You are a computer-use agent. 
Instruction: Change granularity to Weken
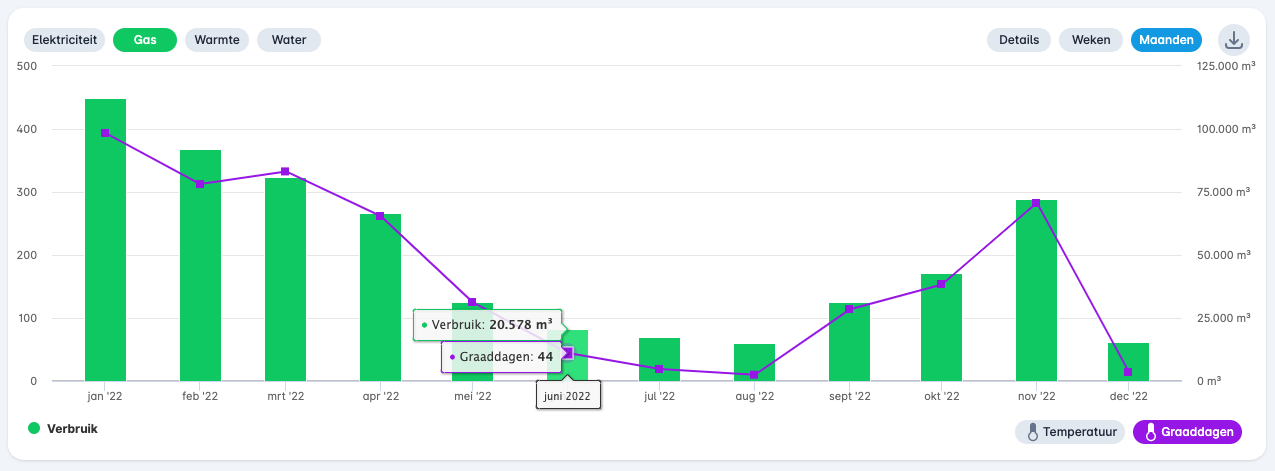(x=1091, y=40)
